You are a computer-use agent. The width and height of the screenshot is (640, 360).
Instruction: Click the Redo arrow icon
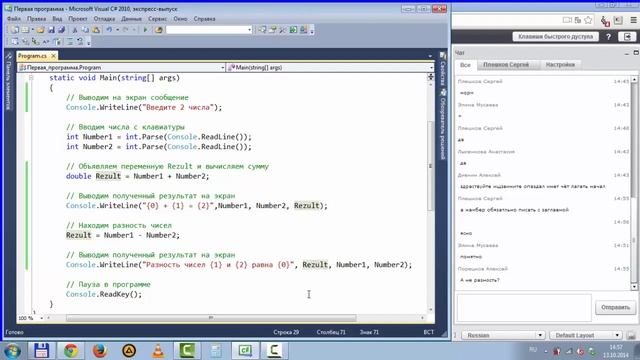[125, 30]
